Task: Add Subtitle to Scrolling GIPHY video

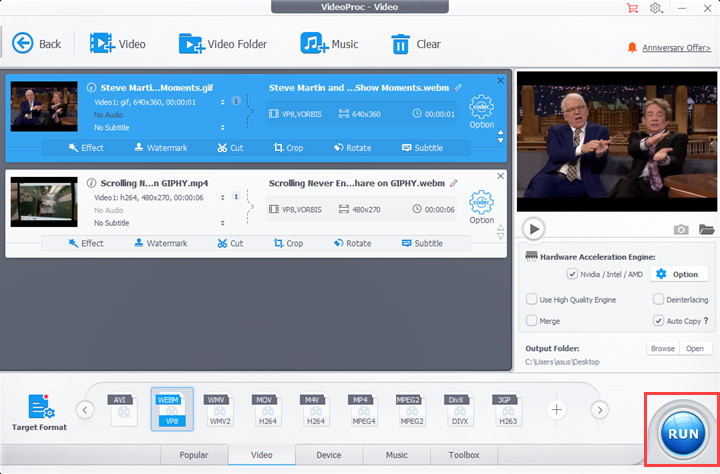Action: coord(422,243)
